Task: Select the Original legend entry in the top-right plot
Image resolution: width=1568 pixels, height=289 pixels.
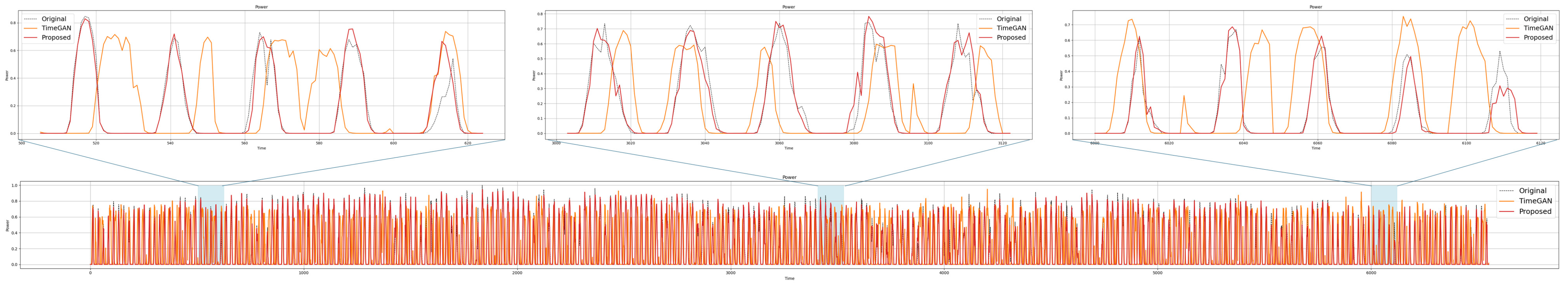Action: point(1535,19)
